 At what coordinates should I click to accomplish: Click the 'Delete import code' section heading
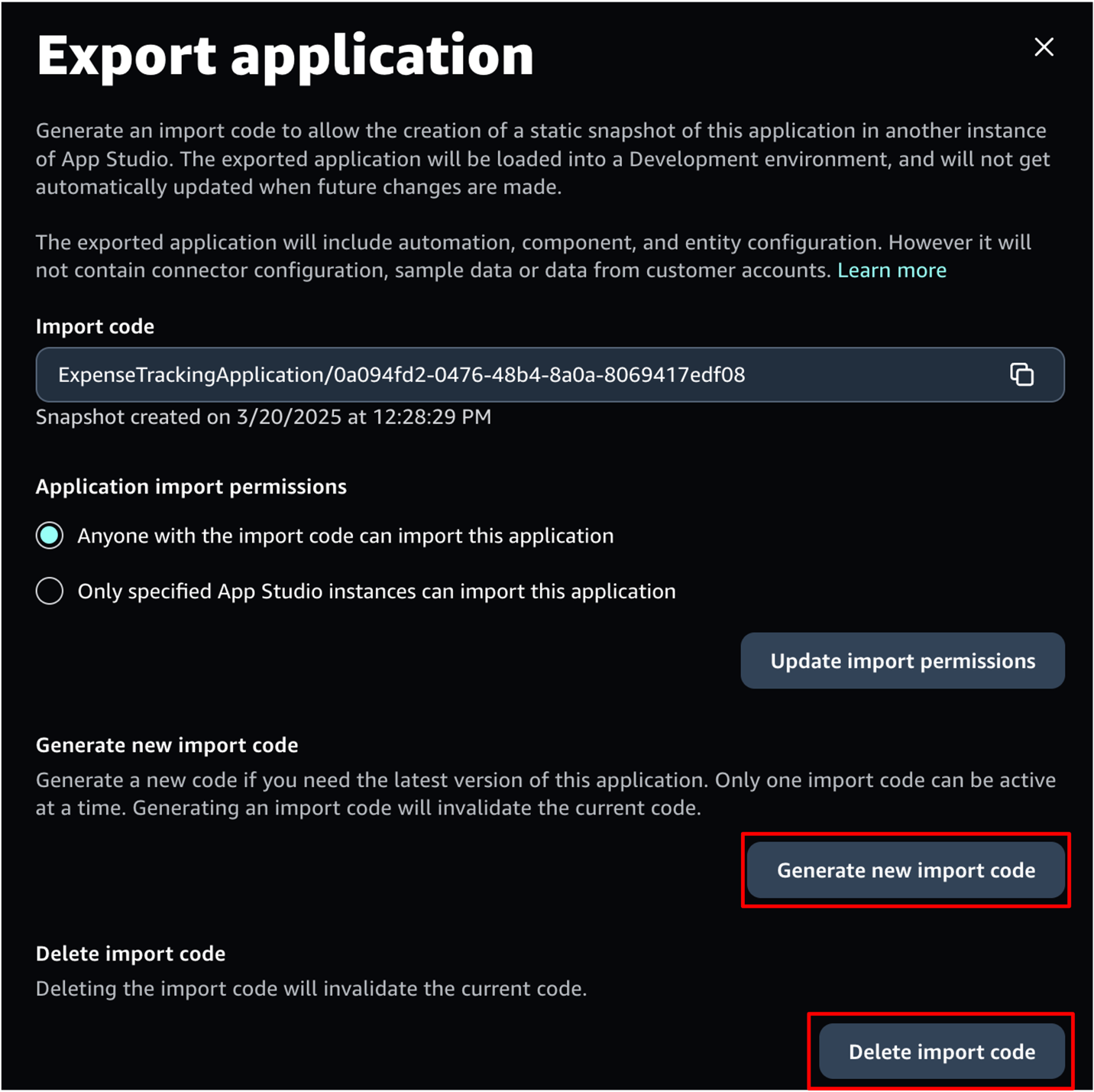tap(131, 954)
